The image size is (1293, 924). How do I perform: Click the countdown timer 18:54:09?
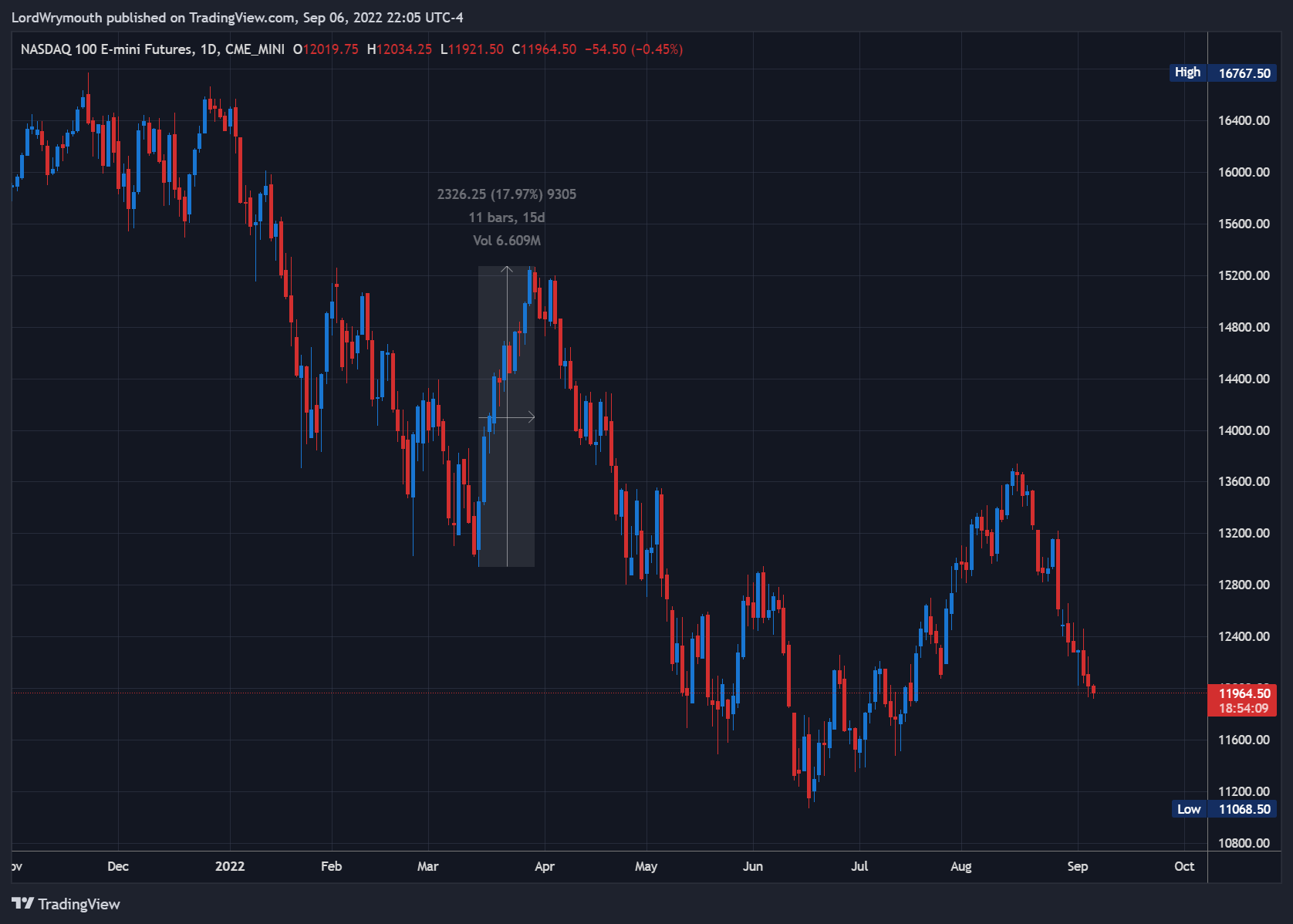(x=1244, y=708)
